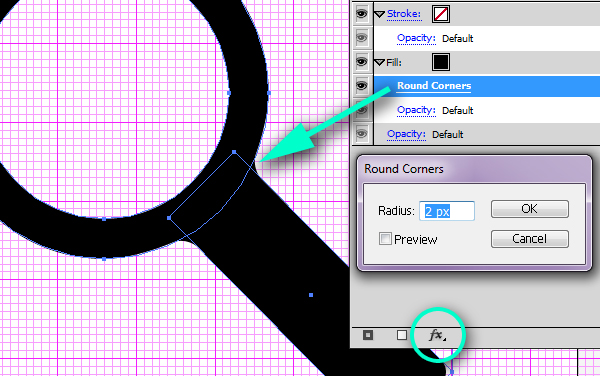
Task: Toggle visibility of the Fill attribute
Action: tap(362, 62)
